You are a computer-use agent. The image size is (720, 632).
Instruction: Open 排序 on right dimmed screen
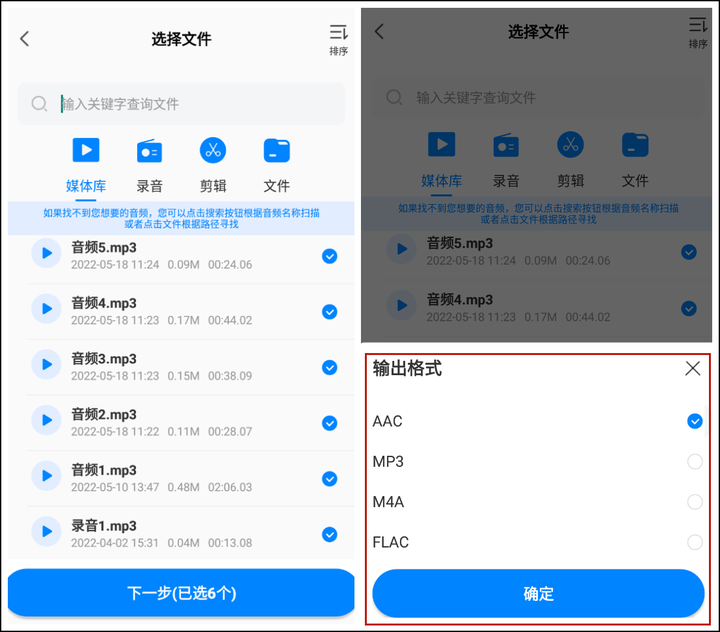[x=698, y=33]
